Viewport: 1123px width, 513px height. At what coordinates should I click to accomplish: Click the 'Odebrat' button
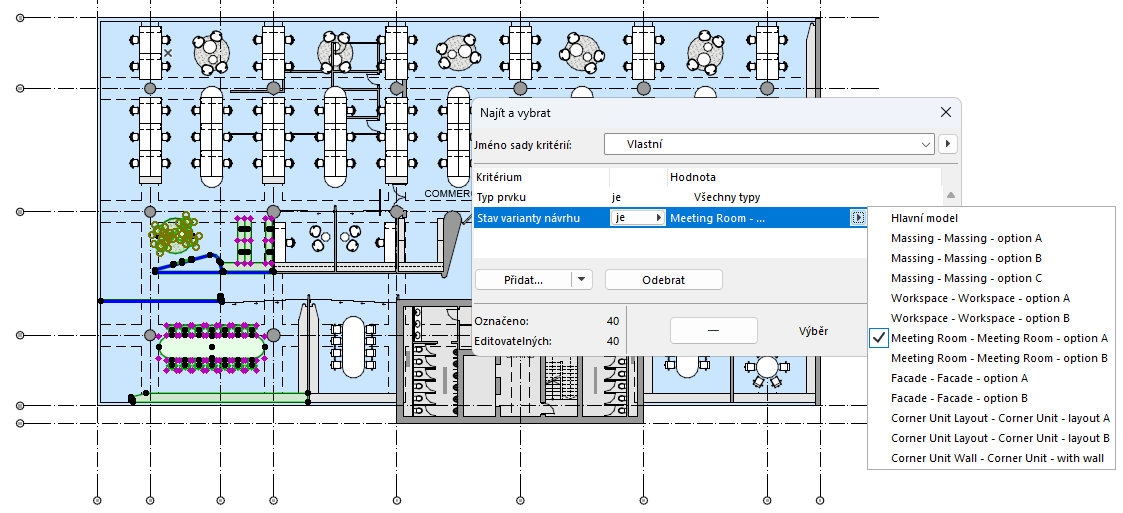pos(663,279)
